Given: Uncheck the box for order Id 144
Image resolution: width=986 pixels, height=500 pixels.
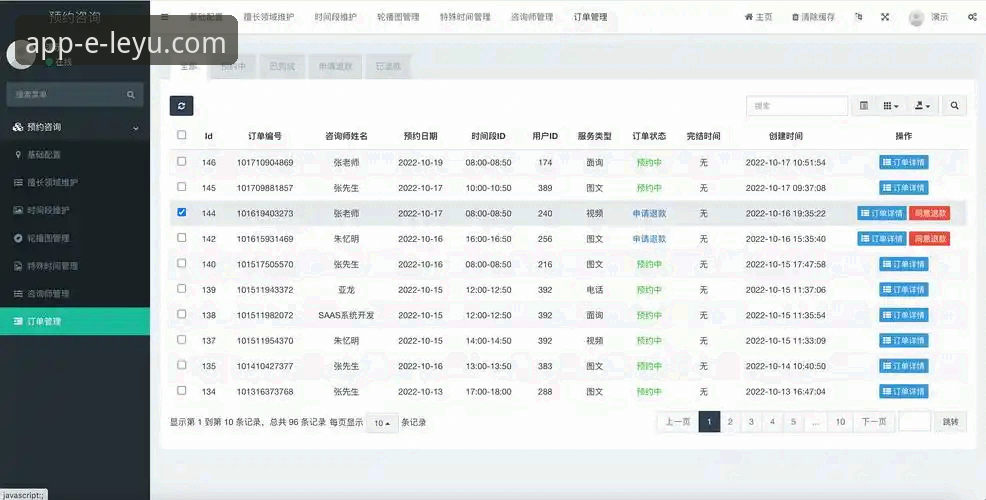Looking at the screenshot, I should [182, 212].
